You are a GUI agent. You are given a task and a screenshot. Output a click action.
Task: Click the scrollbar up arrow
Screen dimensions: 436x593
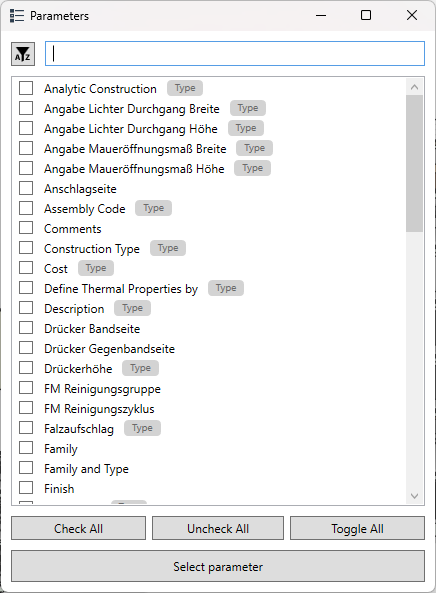click(414, 87)
